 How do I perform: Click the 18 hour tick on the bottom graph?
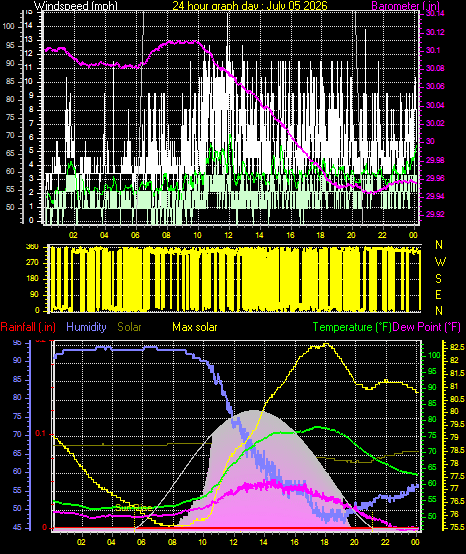tap(324, 542)
